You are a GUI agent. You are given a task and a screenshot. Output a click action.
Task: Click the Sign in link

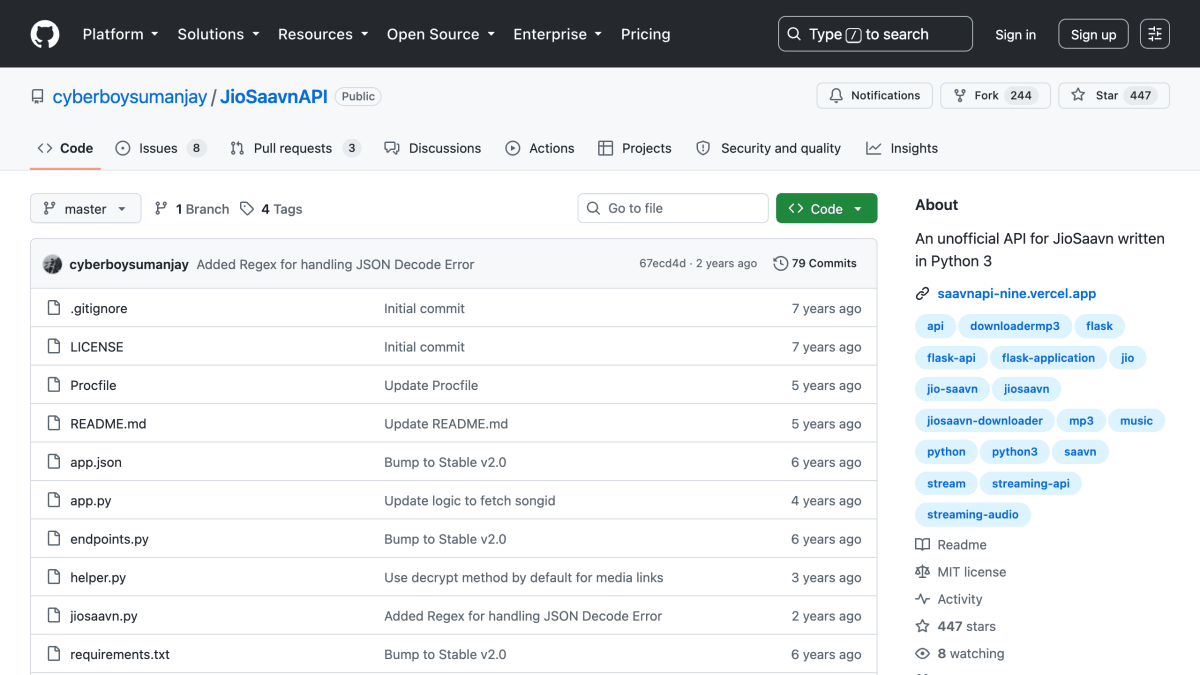pos(1016,34)
